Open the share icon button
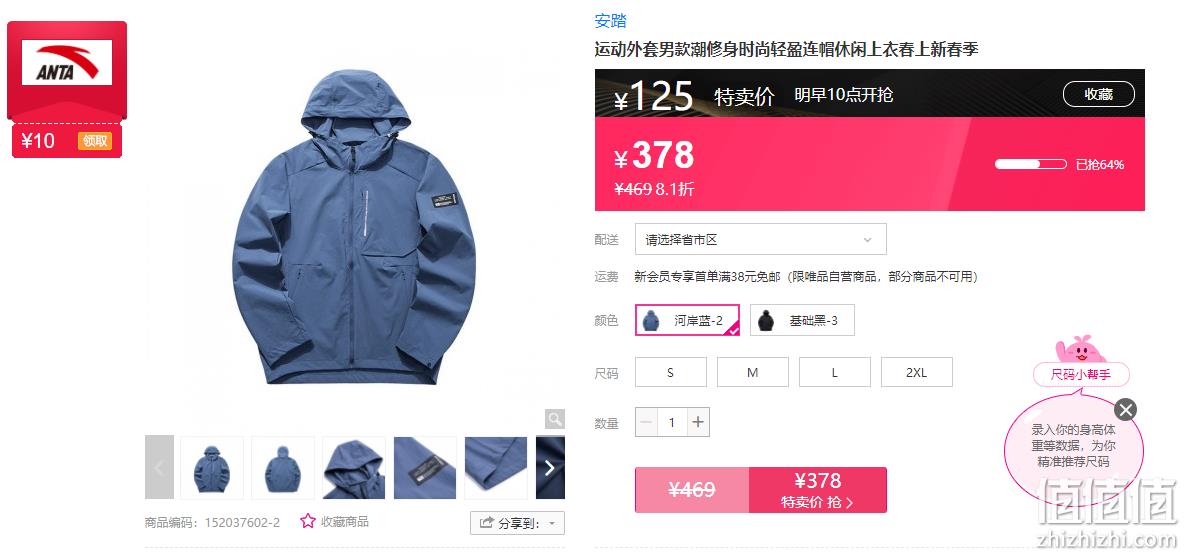1186x557 pixels. point(487,523)
